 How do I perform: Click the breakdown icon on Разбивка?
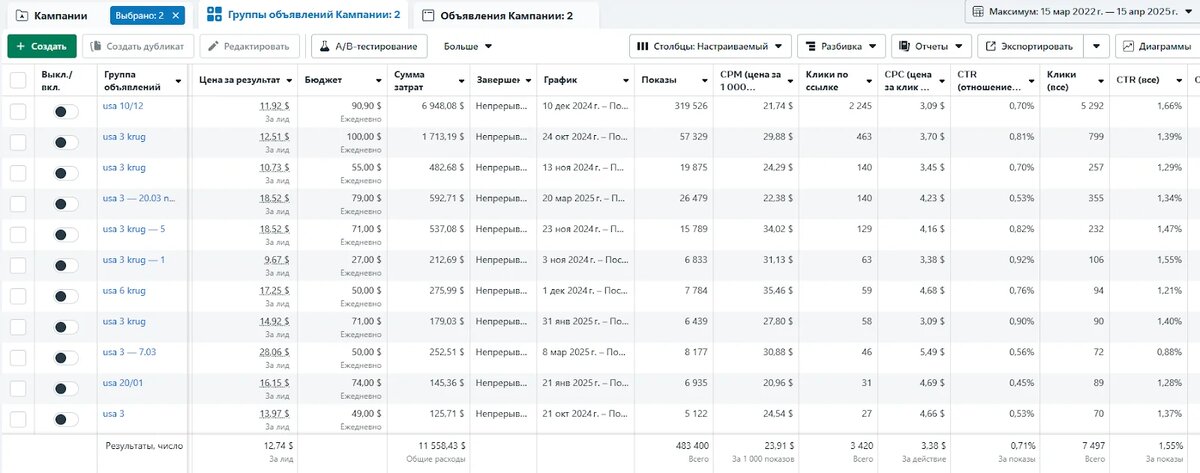[810, 46]
